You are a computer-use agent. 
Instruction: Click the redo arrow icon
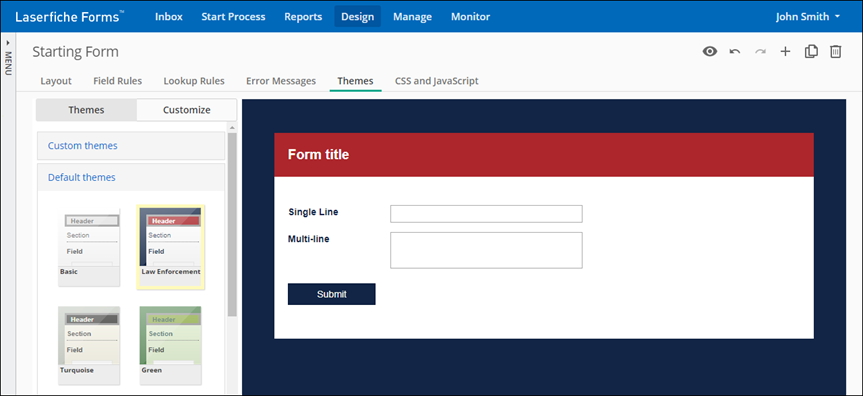760,52
